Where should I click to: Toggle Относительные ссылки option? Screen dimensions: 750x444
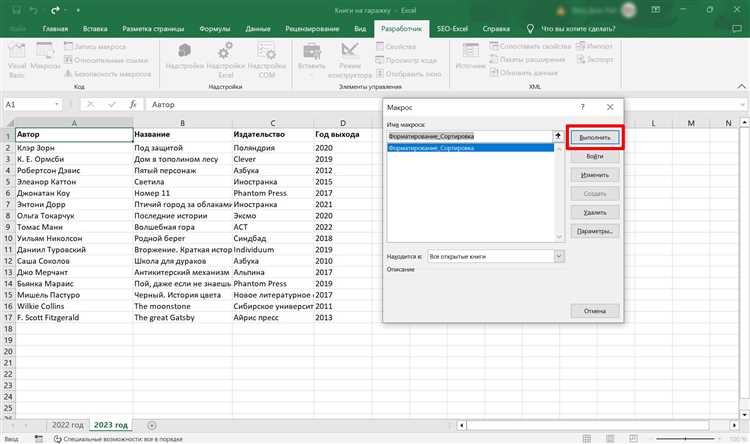[106, 60]
